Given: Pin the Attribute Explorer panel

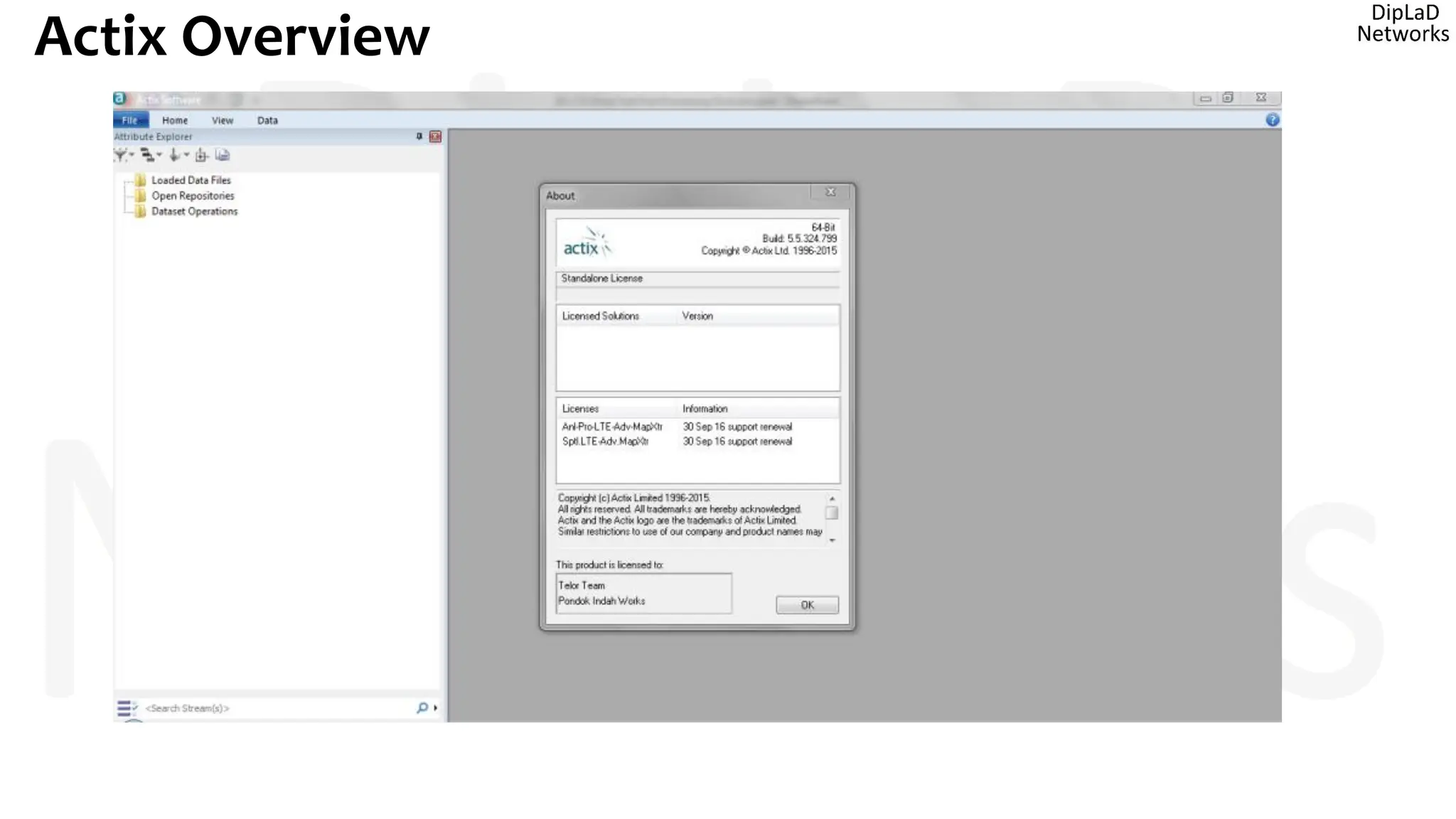Looking at the screenshot, I should click(419, 136).
